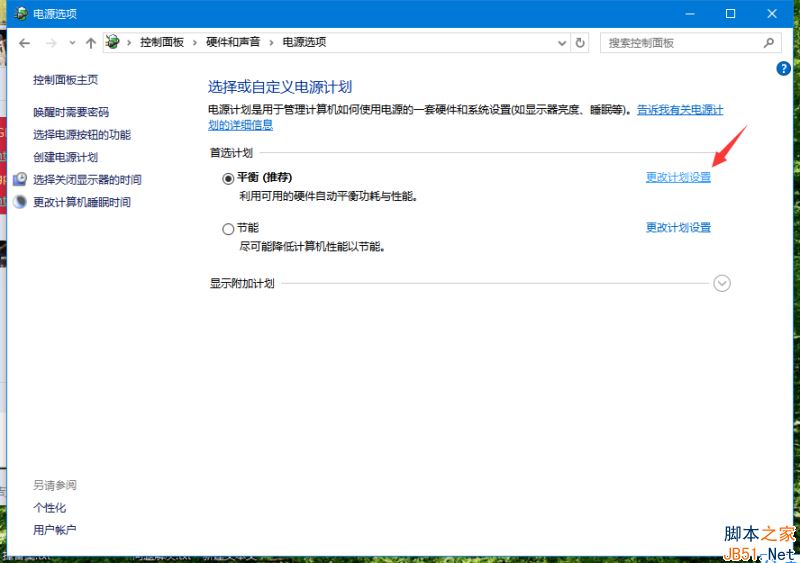Open 唤醒时需要密码 link
This screenshot has width=800, height=563.
point(71,112)
